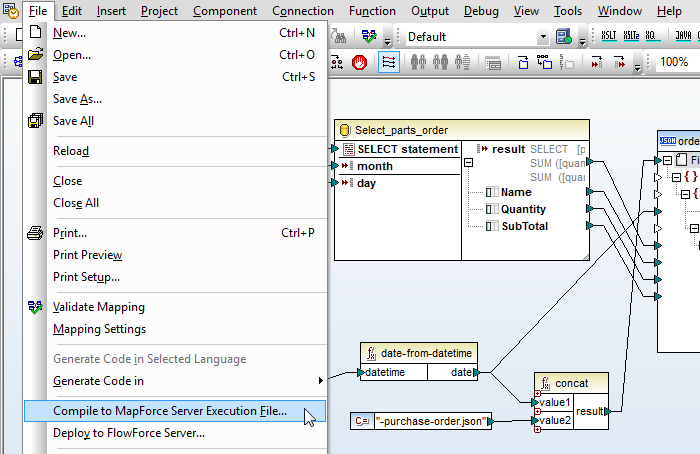Click the database icon on Select_parts_order header
Image resolution: width=700 pixels, height=454 pixels.
345,130
